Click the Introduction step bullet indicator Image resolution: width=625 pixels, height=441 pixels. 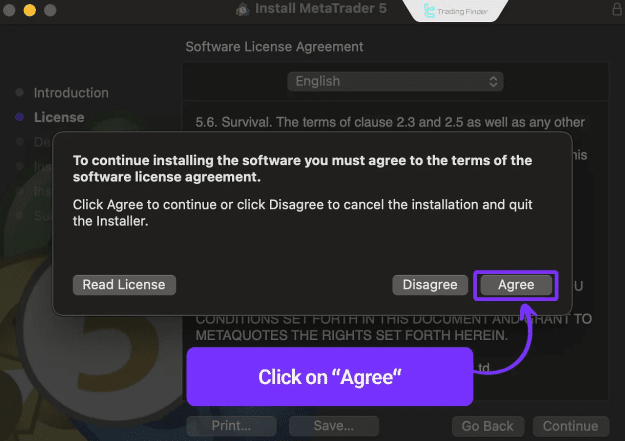coord(19,93)
